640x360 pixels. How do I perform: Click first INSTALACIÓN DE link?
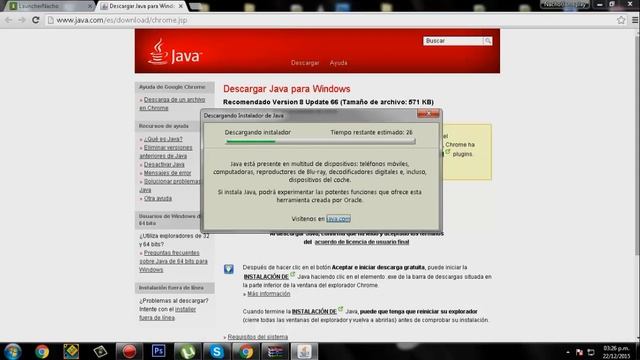[x=266, y=277]
